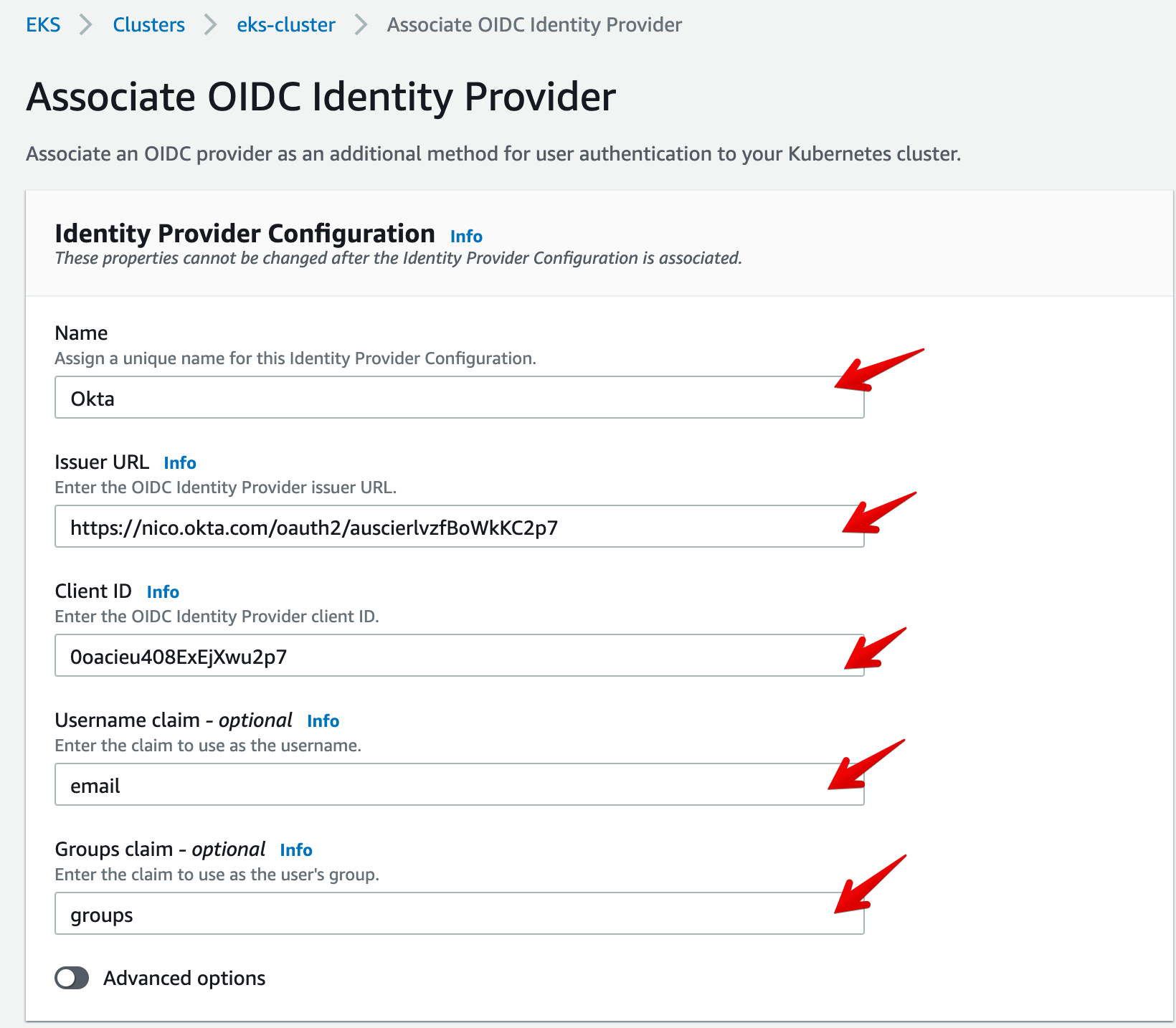Click the Associate OIDC Identity Provider page heading
Image resolution: width=1176 pixels, height=1028 pixels.
coord(321,97)
